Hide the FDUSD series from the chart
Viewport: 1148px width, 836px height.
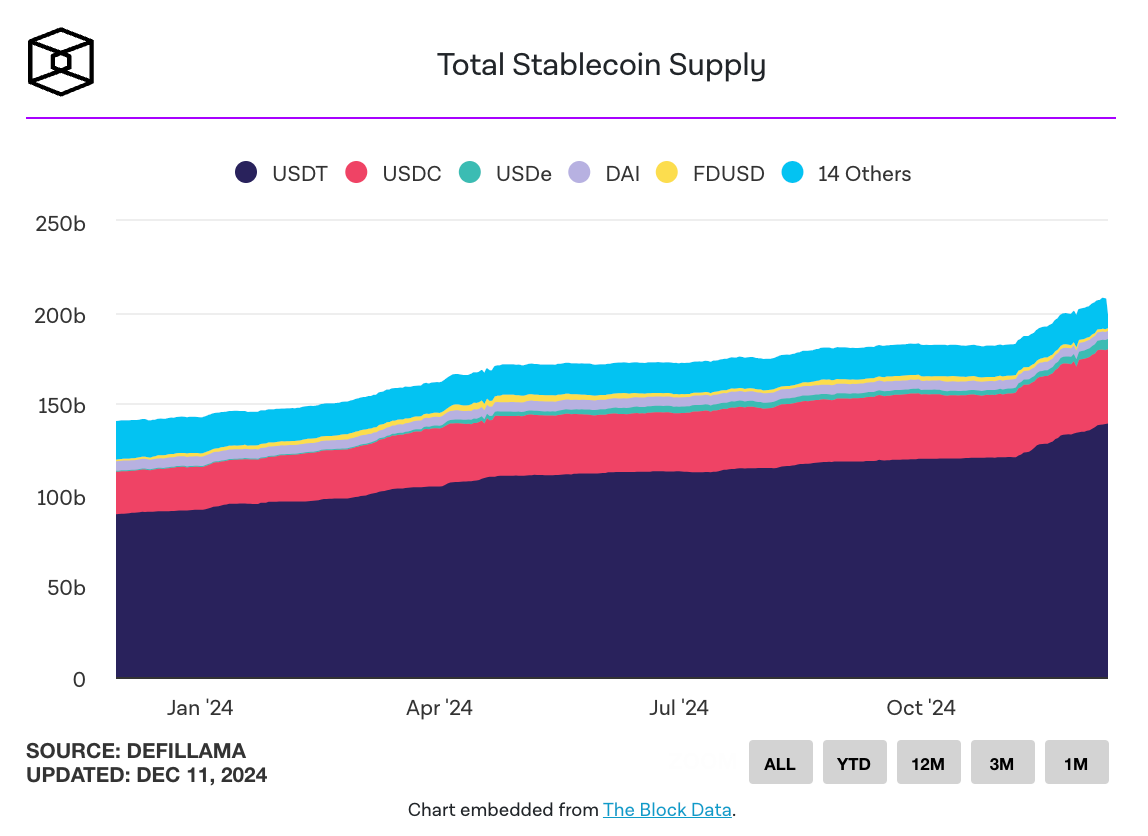pyautogui.click(x=710, y=173)
